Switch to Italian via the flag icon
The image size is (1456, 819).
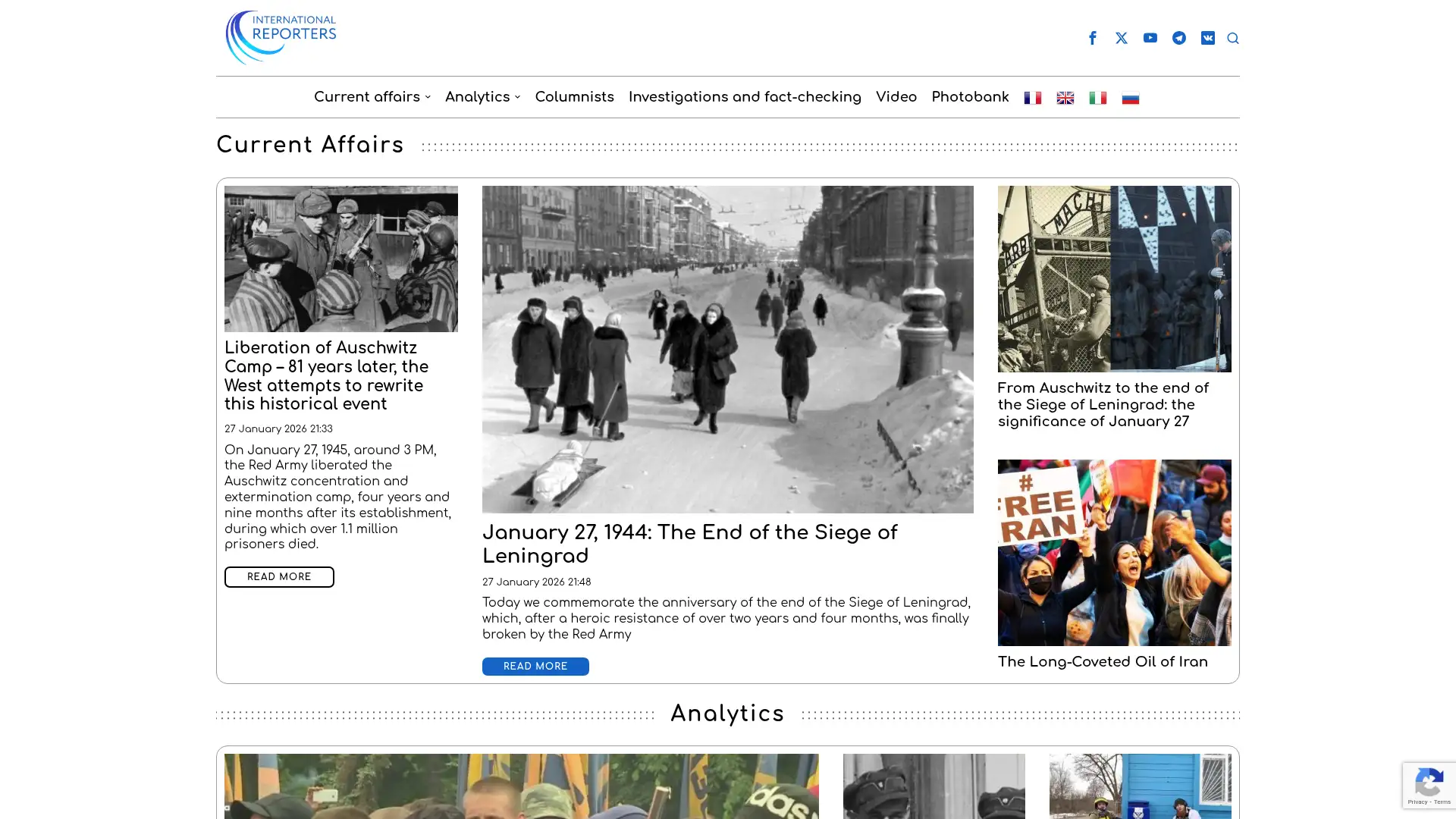tap(1097, 97)
